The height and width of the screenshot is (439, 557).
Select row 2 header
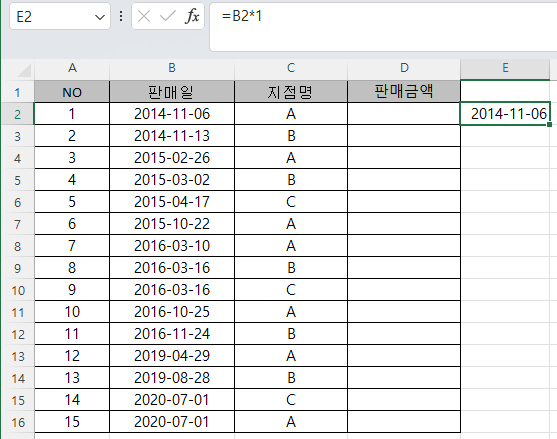click(17, 114)
